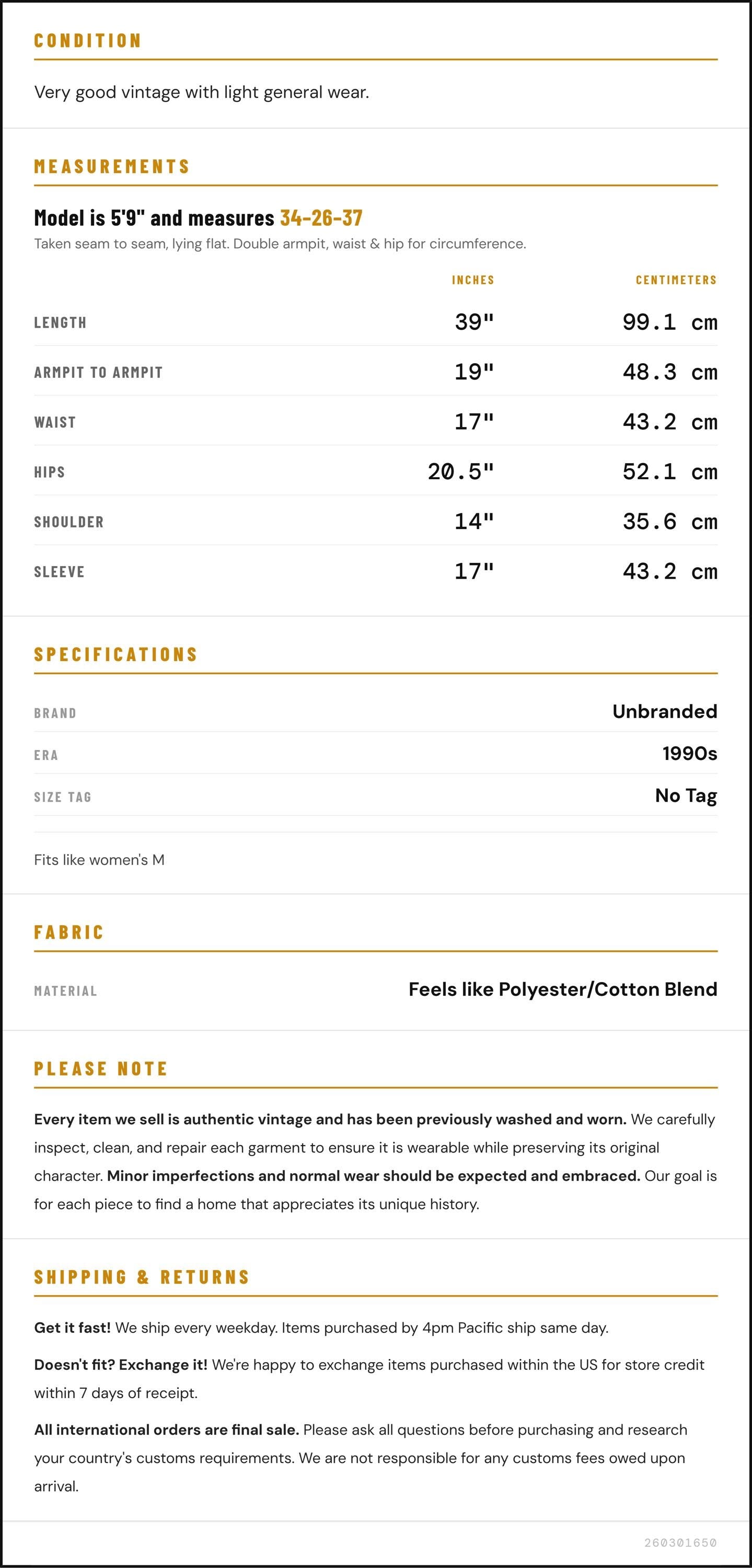752x1568 pixels.
Task: Select the Measurements section heading
Action: click(112, 166)
